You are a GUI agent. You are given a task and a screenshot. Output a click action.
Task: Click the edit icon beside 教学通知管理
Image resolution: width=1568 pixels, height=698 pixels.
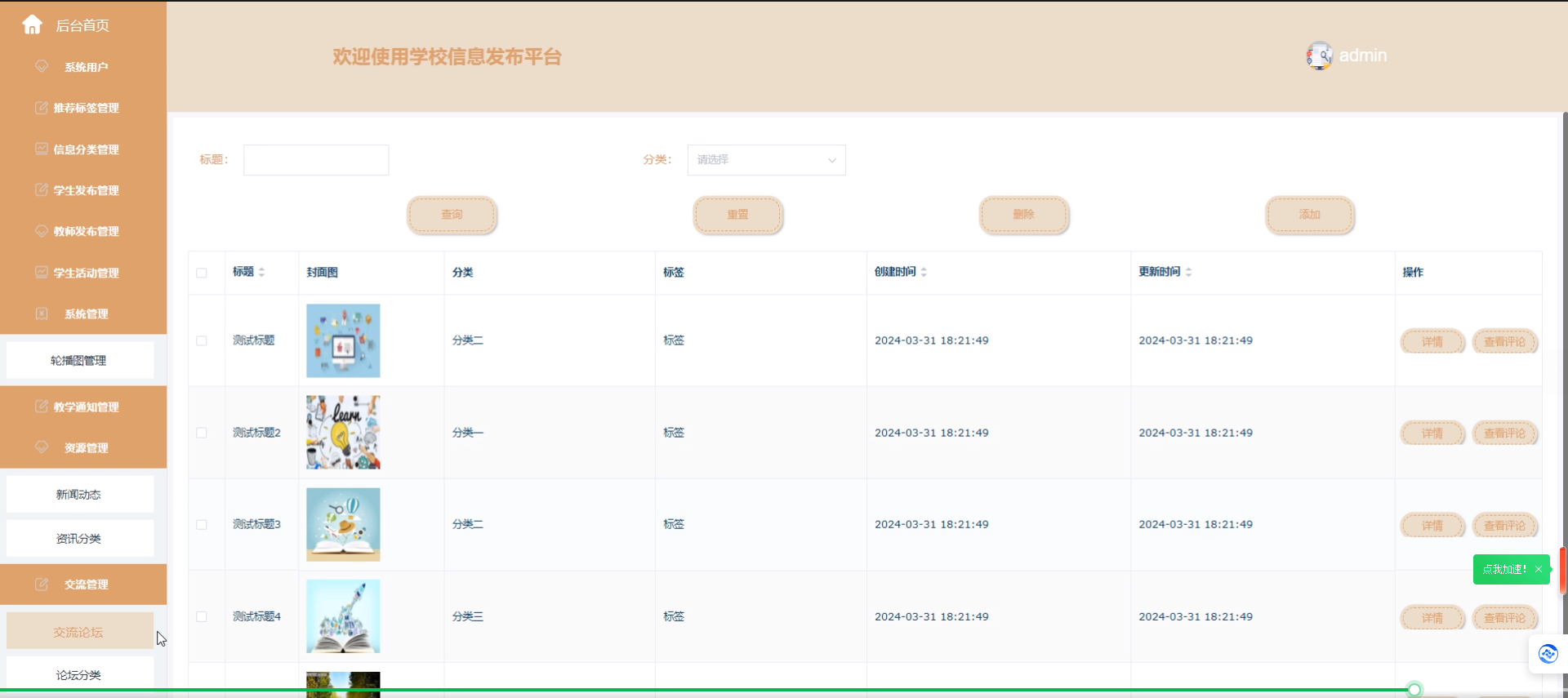click(42, 407)
